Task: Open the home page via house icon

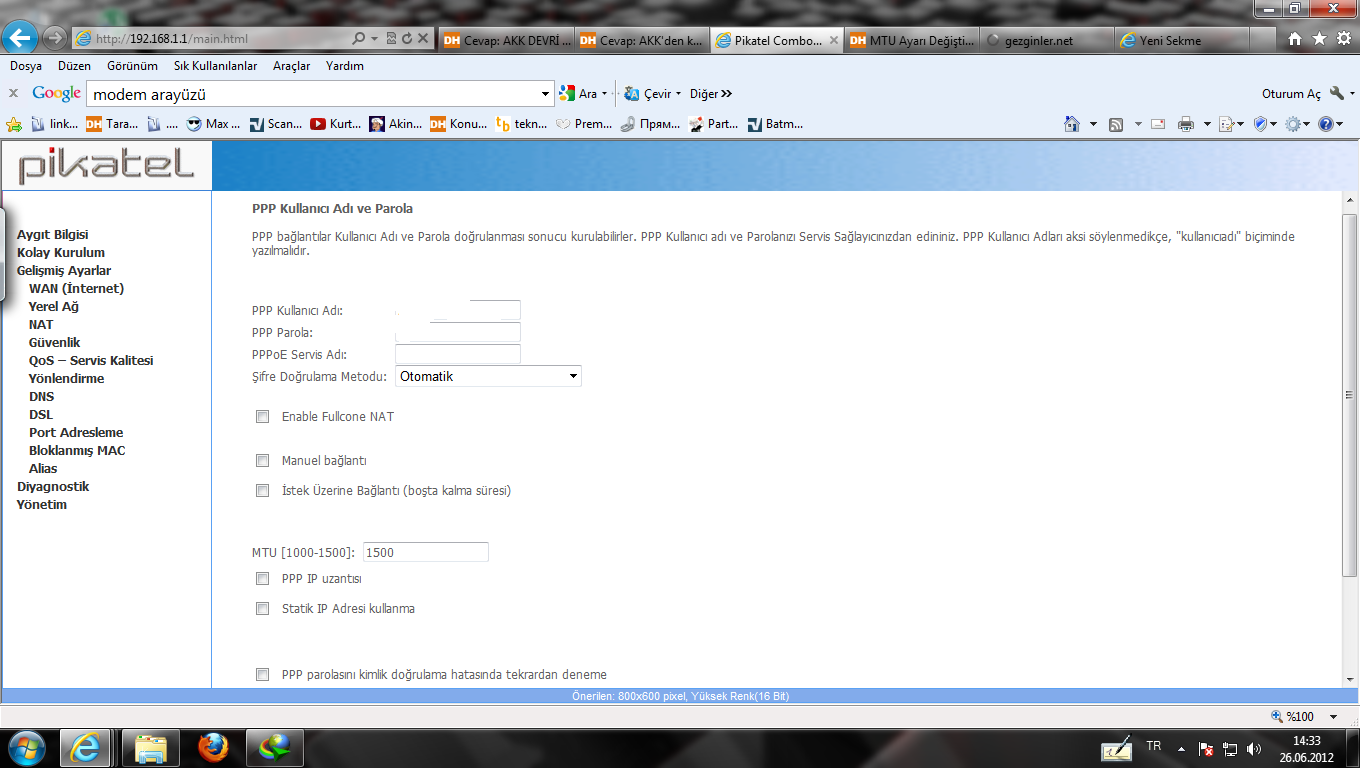Action: (1295, 39)
